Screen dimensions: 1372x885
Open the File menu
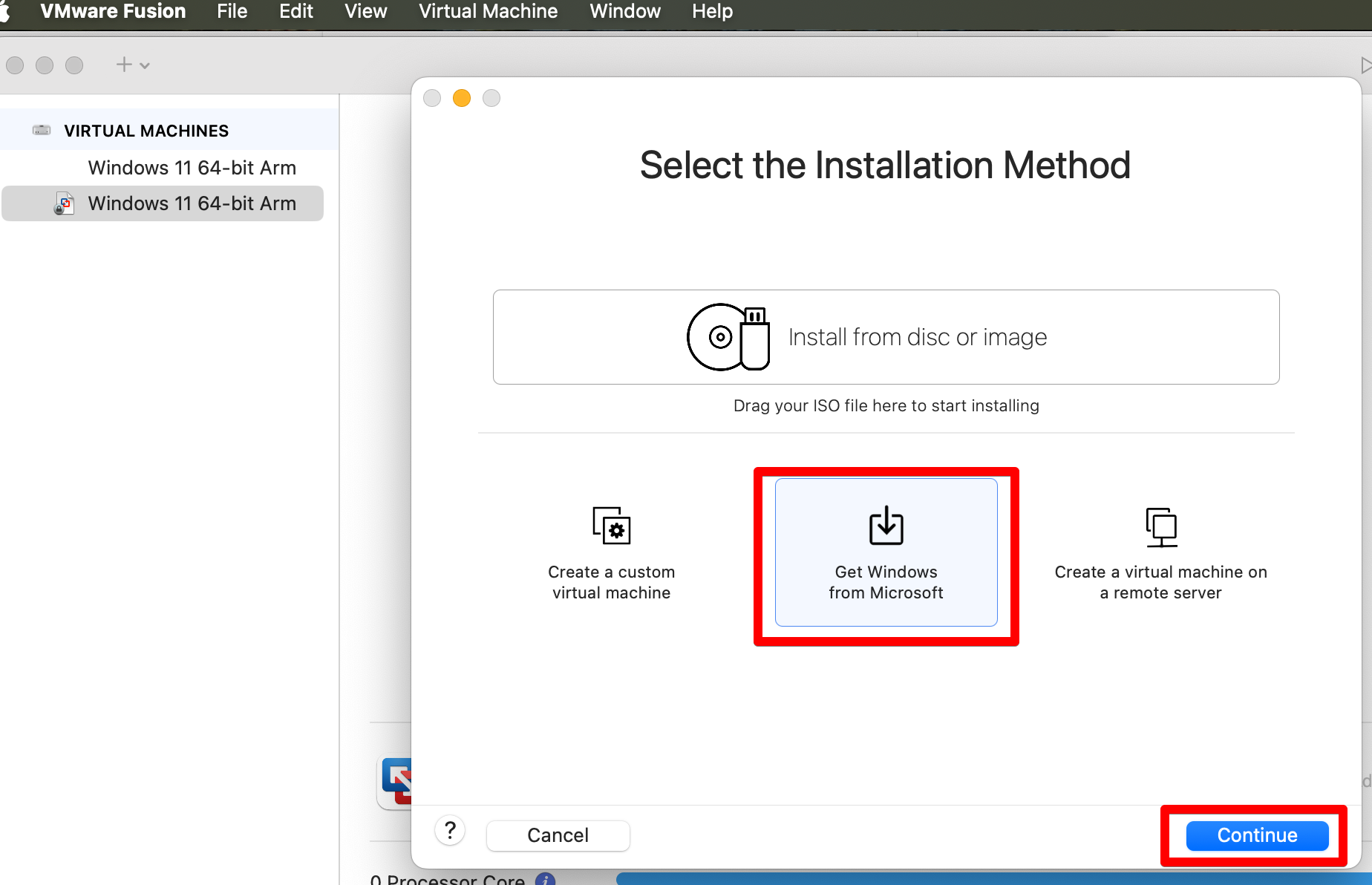(232, 11)
